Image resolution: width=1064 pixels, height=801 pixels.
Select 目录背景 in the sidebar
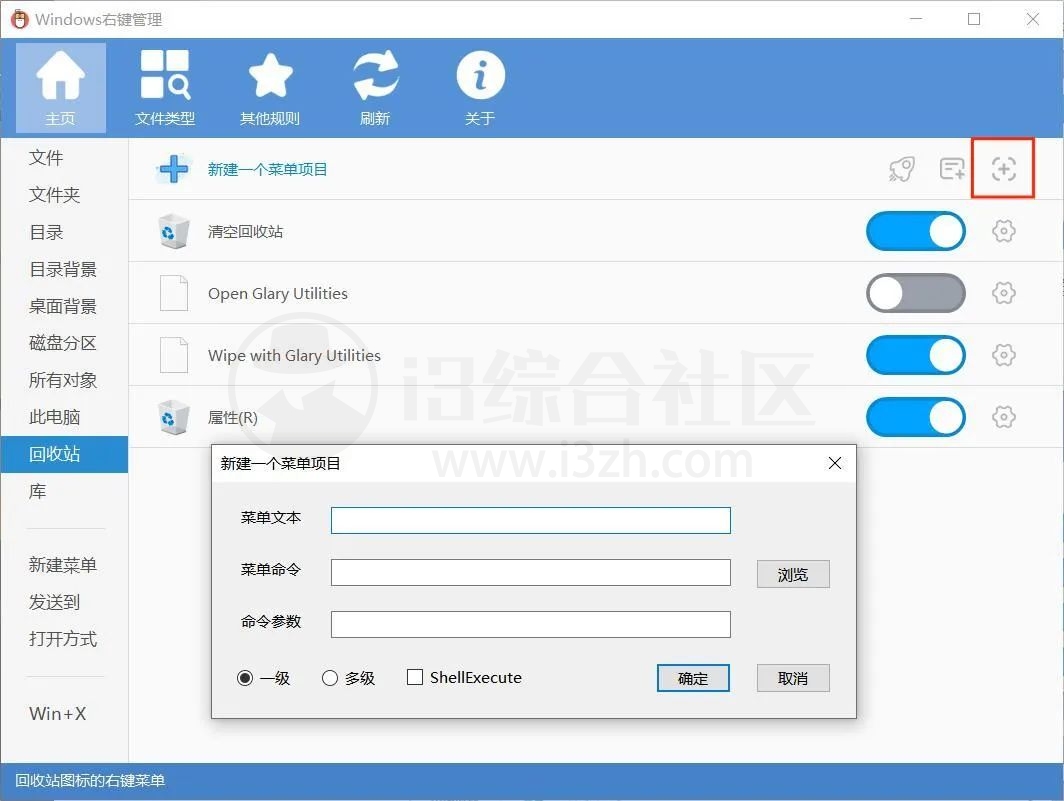tap(63, 269)
